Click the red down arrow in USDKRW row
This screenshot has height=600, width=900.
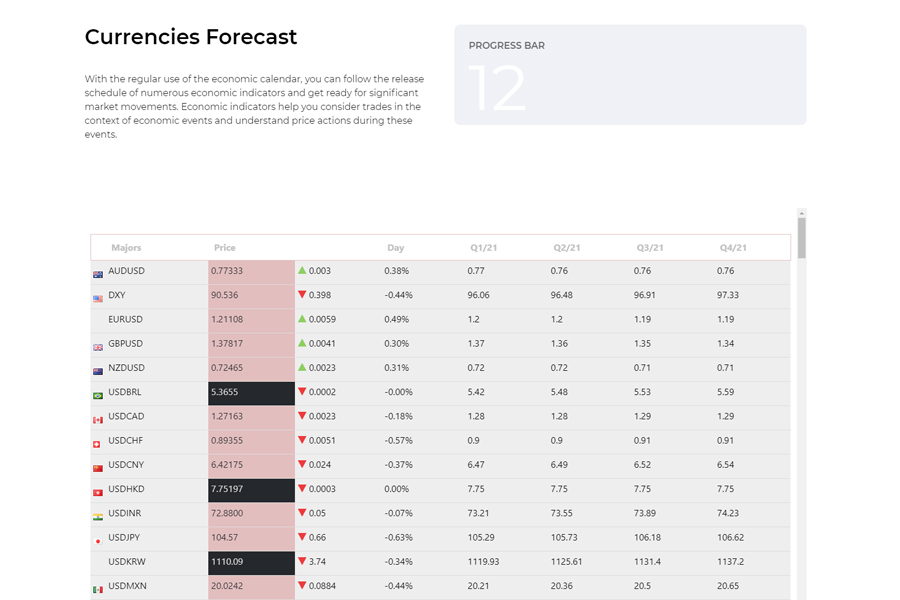click(302, 562)
